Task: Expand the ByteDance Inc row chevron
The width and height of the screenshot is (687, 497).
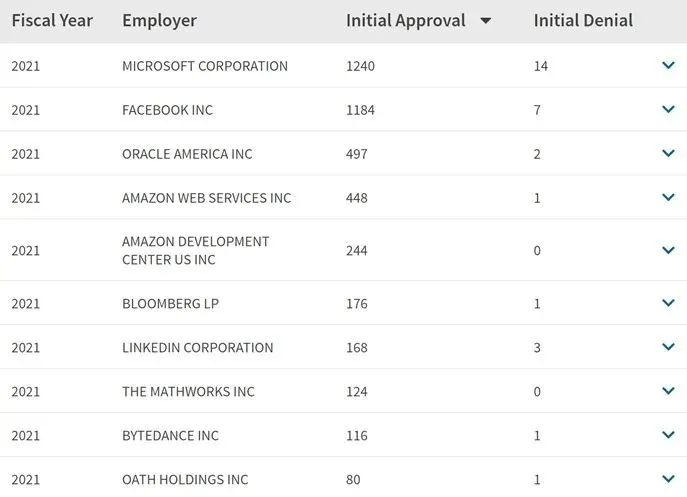Action: tap(669, 436)
